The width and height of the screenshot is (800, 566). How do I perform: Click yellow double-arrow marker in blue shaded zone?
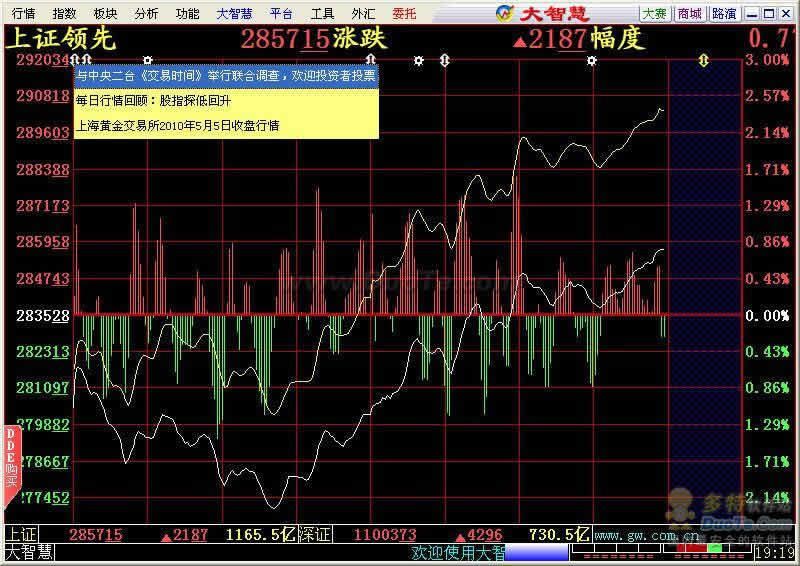click(704, 61)
